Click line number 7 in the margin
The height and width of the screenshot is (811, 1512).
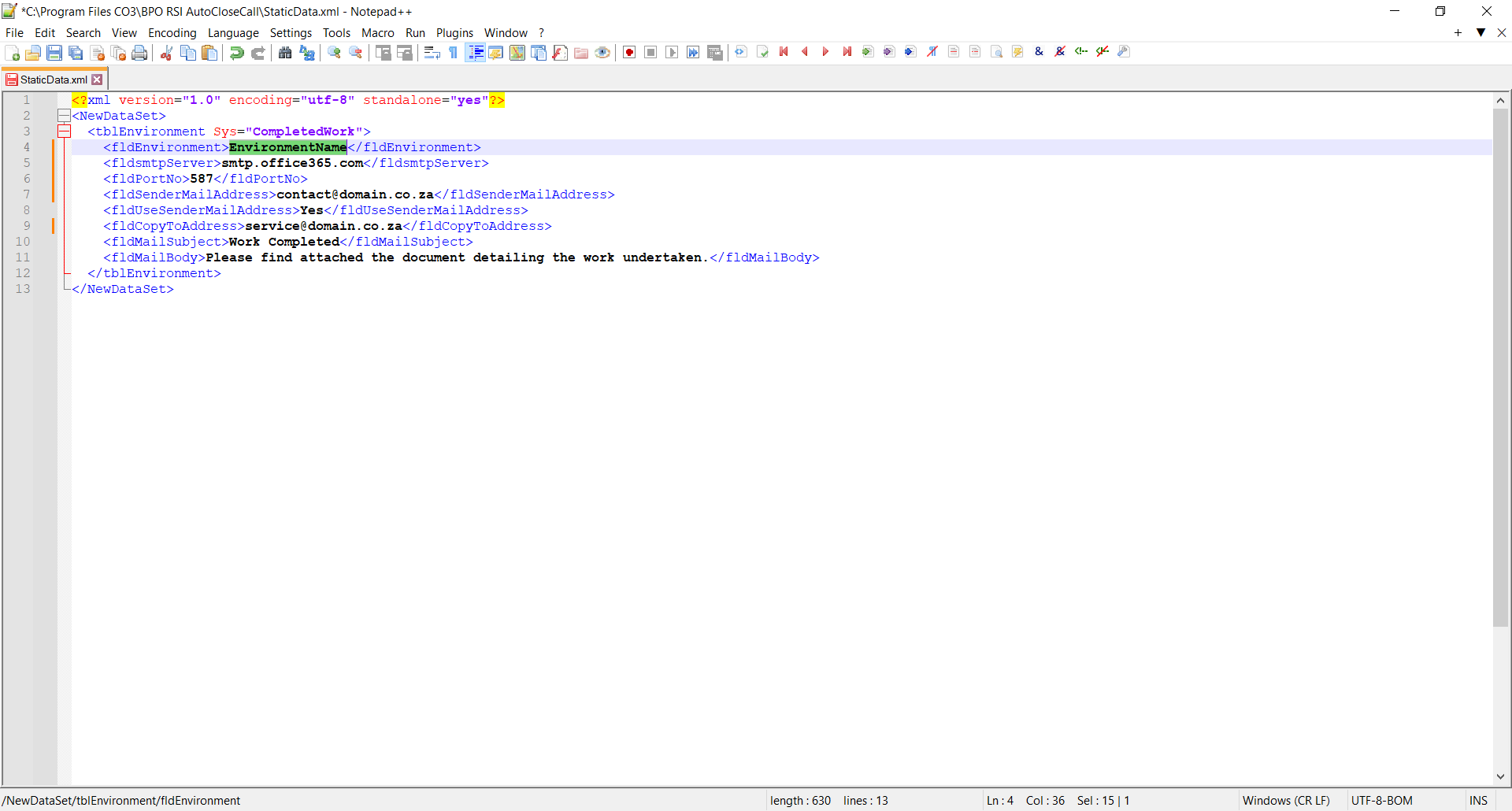pyautogui.click(x=27, y=194)
